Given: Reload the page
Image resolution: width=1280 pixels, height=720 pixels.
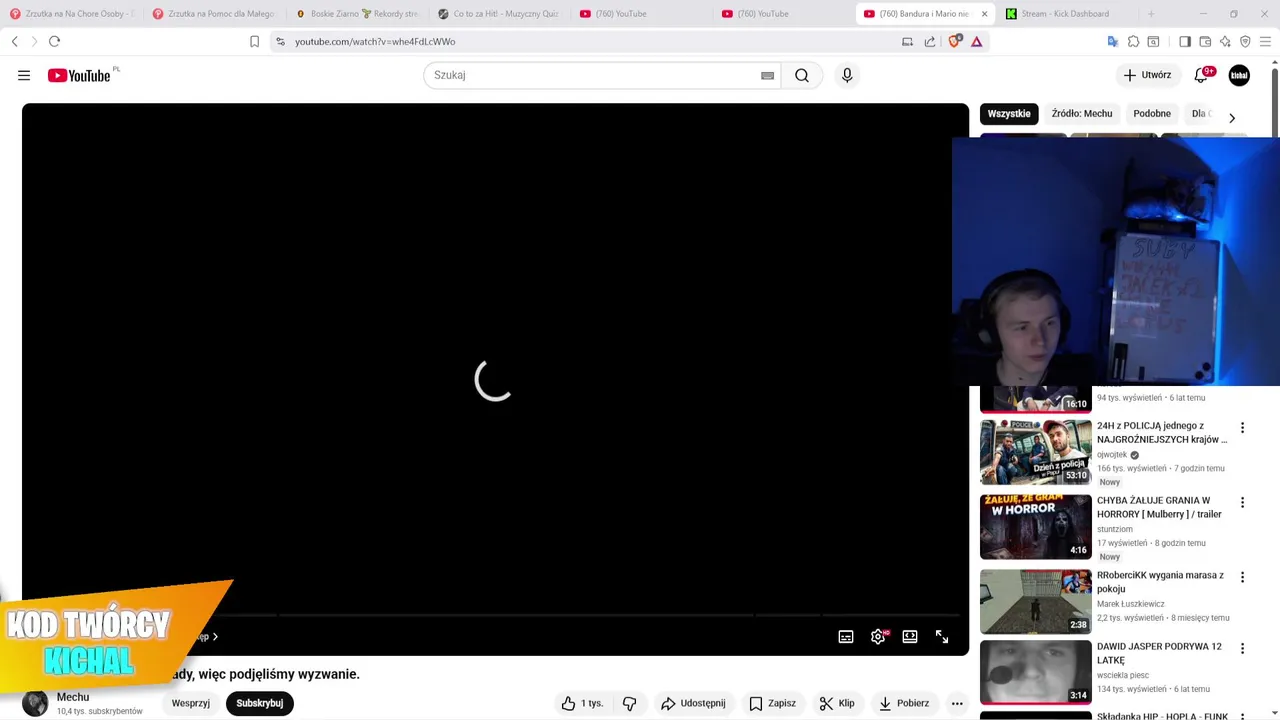Looking at the screenshot, I should click(54, 41).
